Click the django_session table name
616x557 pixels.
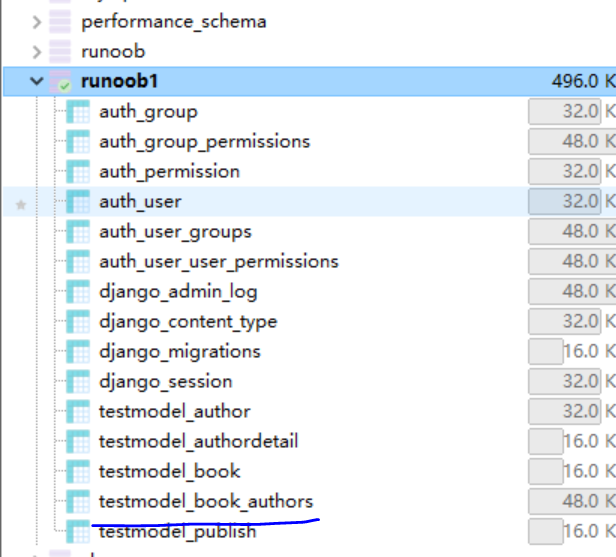(165, 382)
